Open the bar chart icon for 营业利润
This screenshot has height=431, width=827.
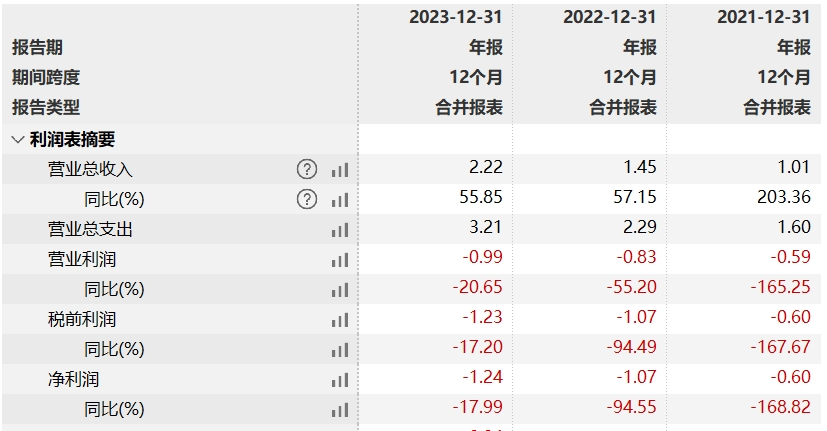pyautogui.click(x=340, y=260)
